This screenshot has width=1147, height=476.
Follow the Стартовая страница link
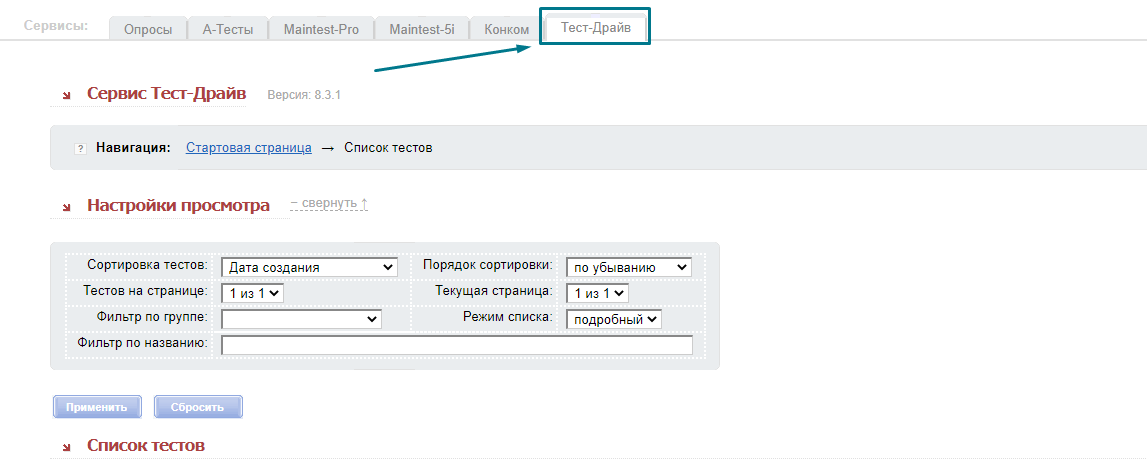[249, 148]
